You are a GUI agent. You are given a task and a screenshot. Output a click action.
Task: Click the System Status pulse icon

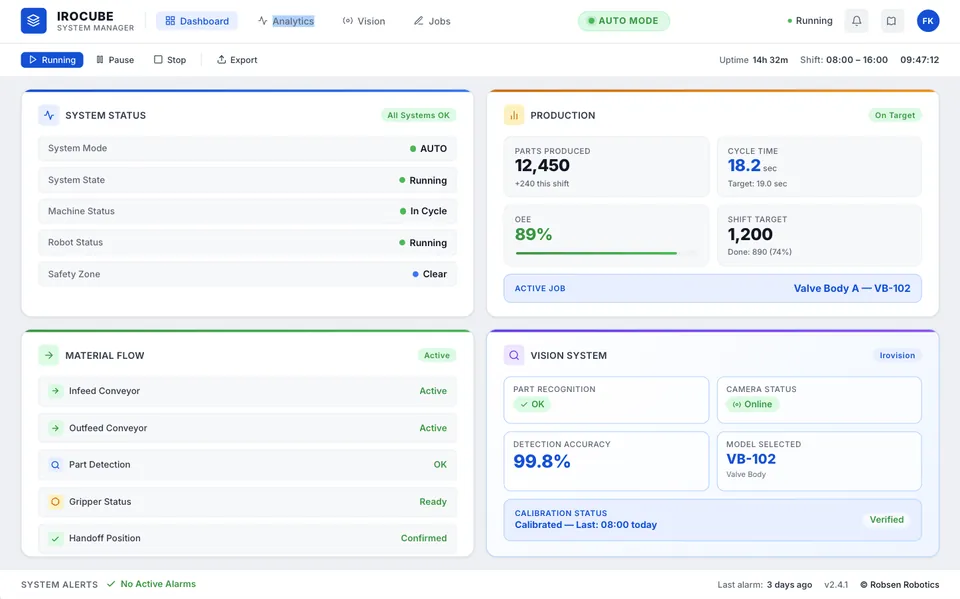tap(49, 115)
